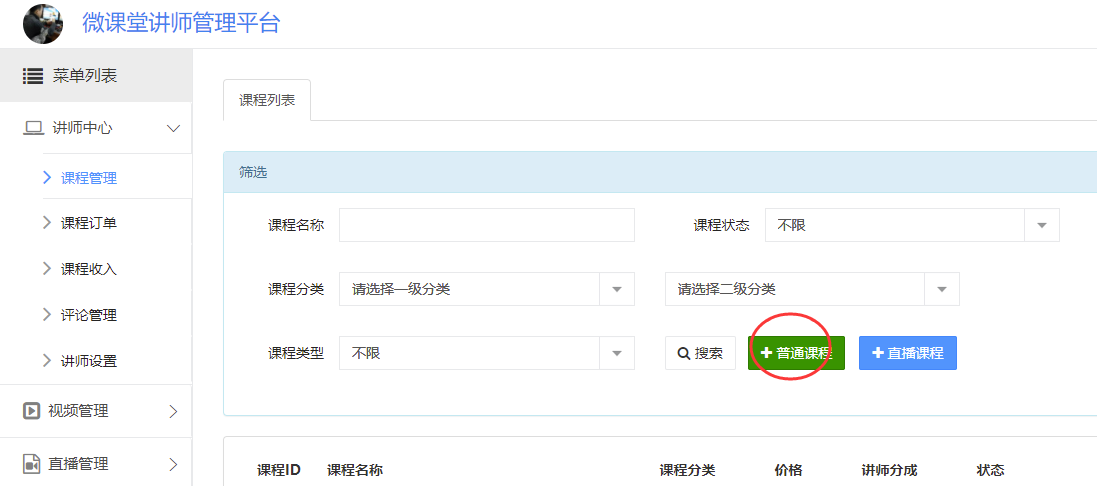1097x486 pixels.
Task: Open the 微课堂讲师管理平台 title link
Action: click(181, 23)
